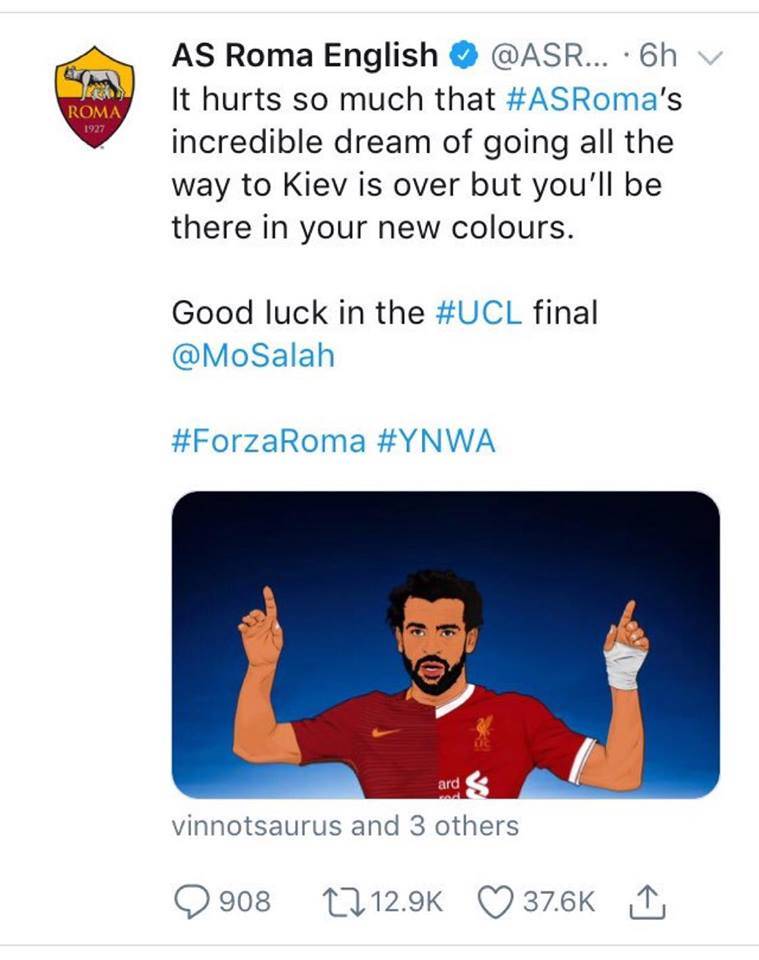Screen dimensions: 759x960
Task: Open the #UCL hashtag
Action: [x=480, y=313]
